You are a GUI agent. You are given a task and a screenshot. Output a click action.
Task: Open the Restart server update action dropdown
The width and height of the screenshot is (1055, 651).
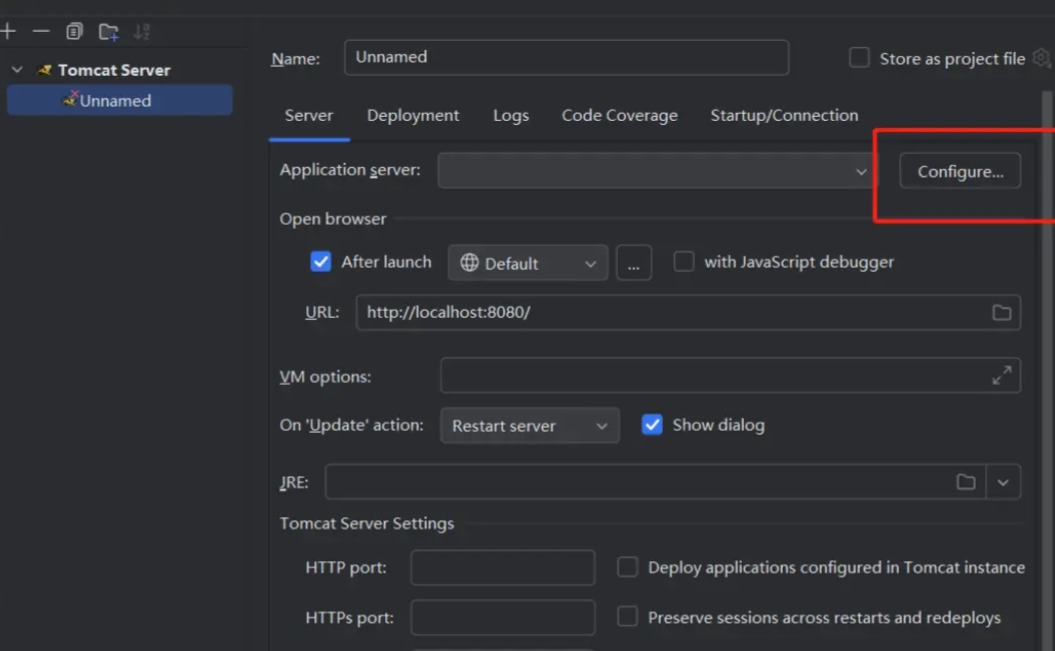tap(530, 426)
